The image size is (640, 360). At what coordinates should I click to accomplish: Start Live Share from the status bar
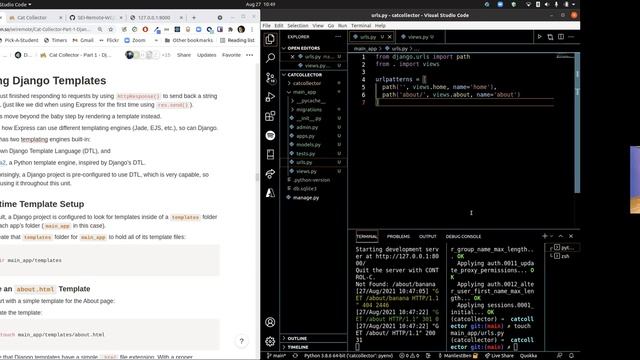[x=499, y=356]
